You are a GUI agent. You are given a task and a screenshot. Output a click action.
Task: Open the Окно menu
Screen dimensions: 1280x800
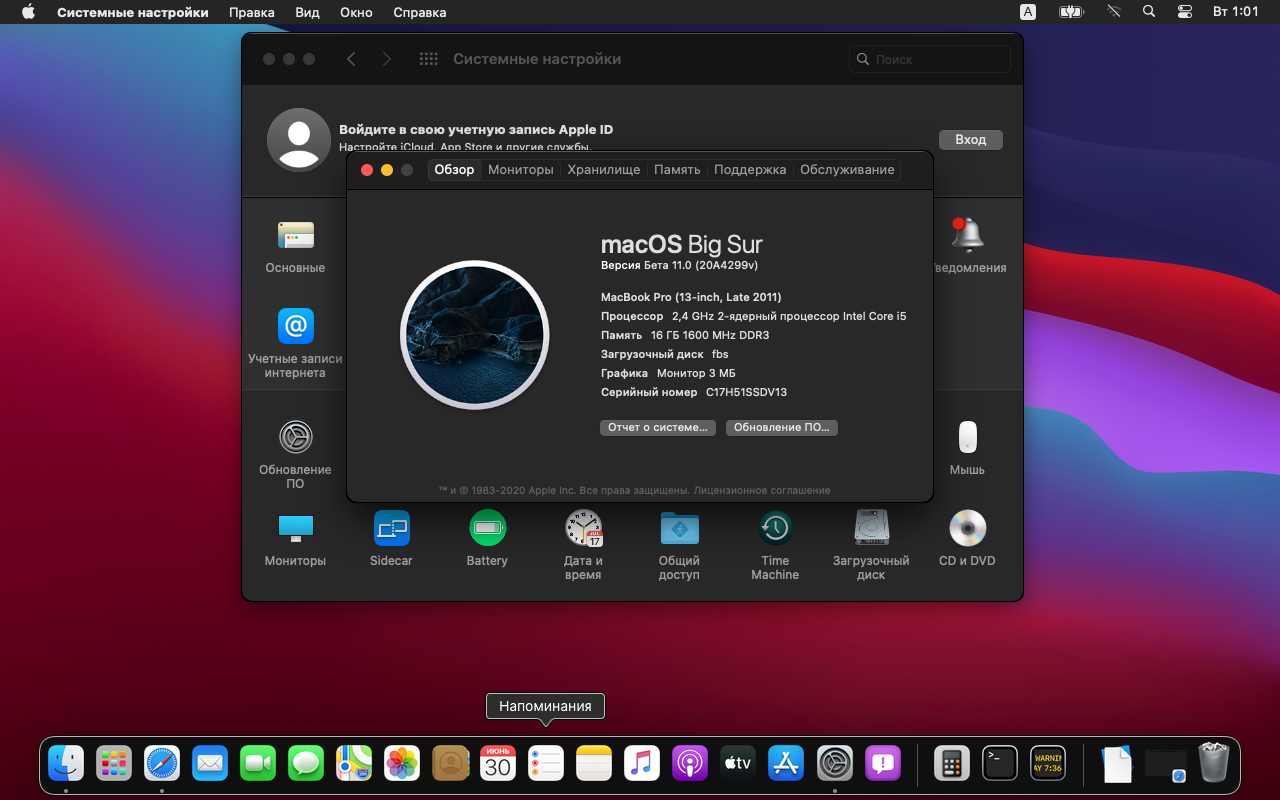[356, 12]
